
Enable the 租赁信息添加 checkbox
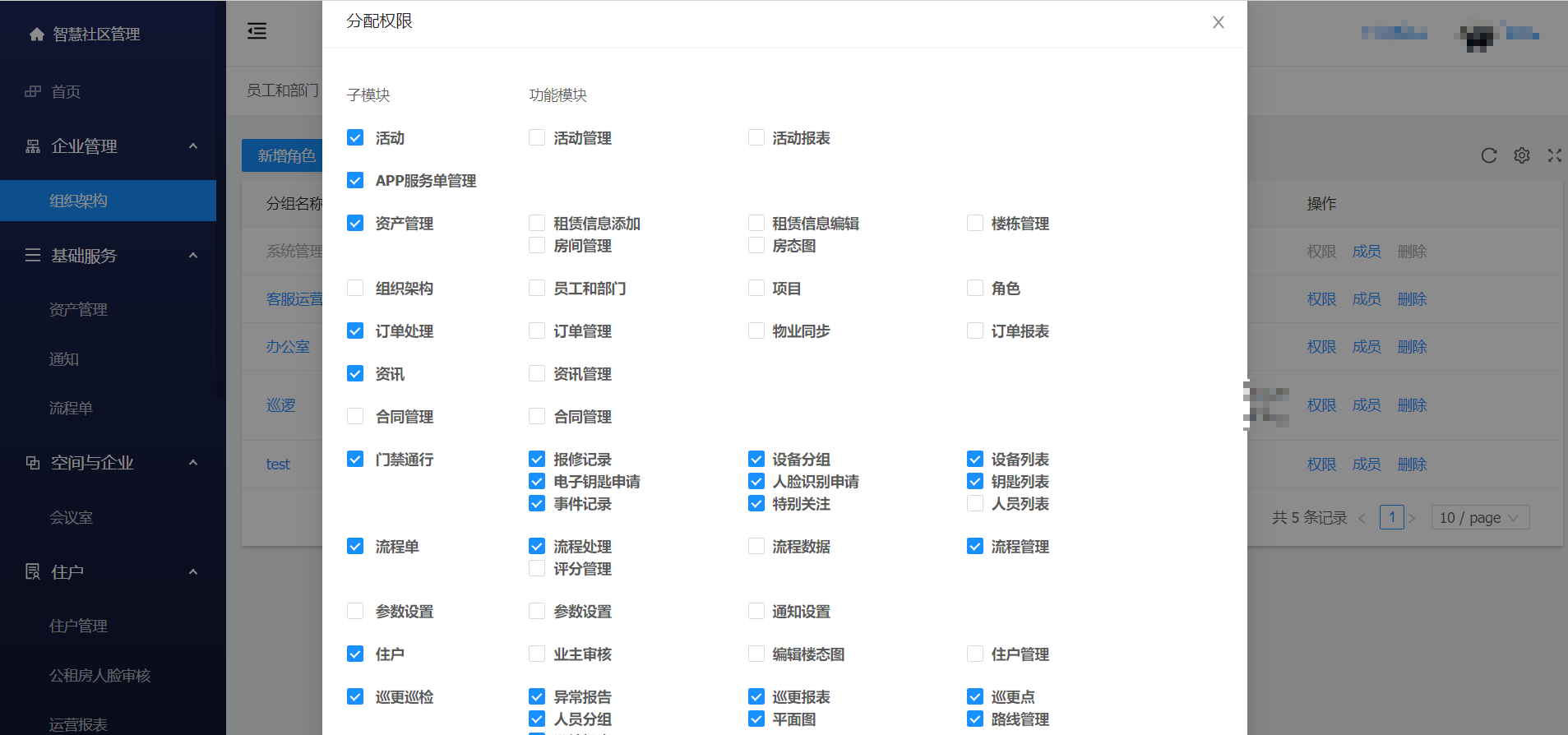537,223
